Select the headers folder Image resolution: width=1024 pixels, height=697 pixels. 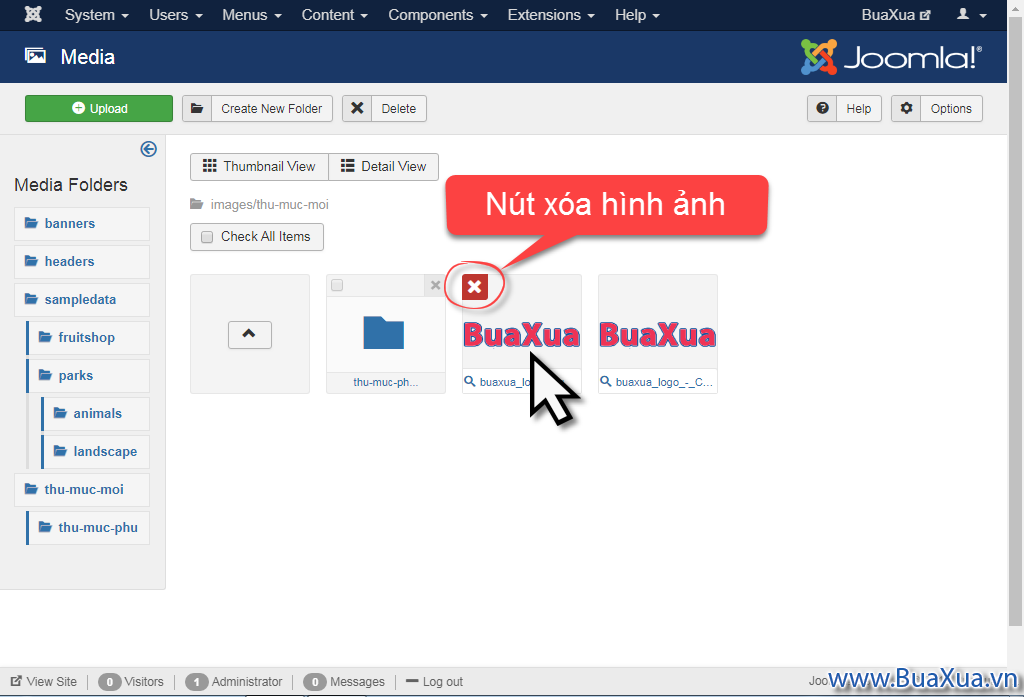coord(82,261)
